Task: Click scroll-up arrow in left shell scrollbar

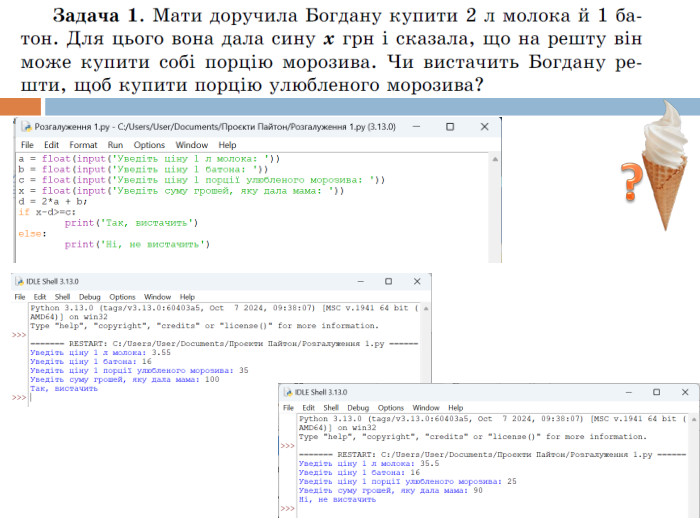Action: 426,308
